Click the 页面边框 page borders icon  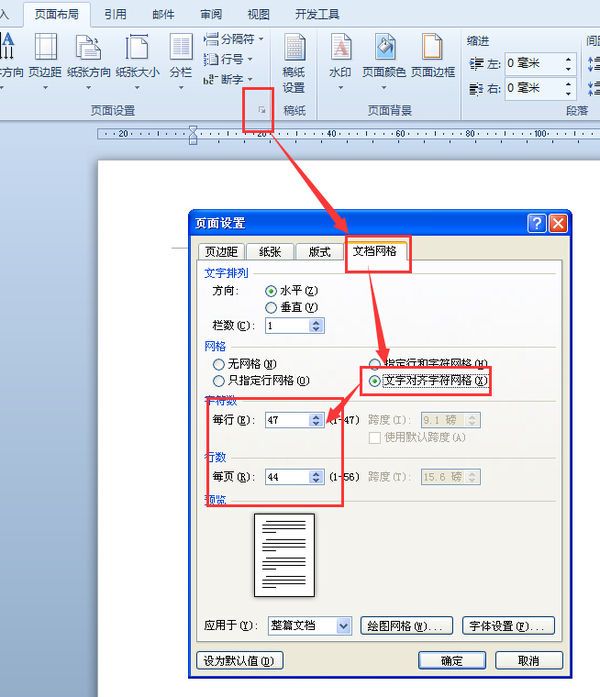point(433,56)
